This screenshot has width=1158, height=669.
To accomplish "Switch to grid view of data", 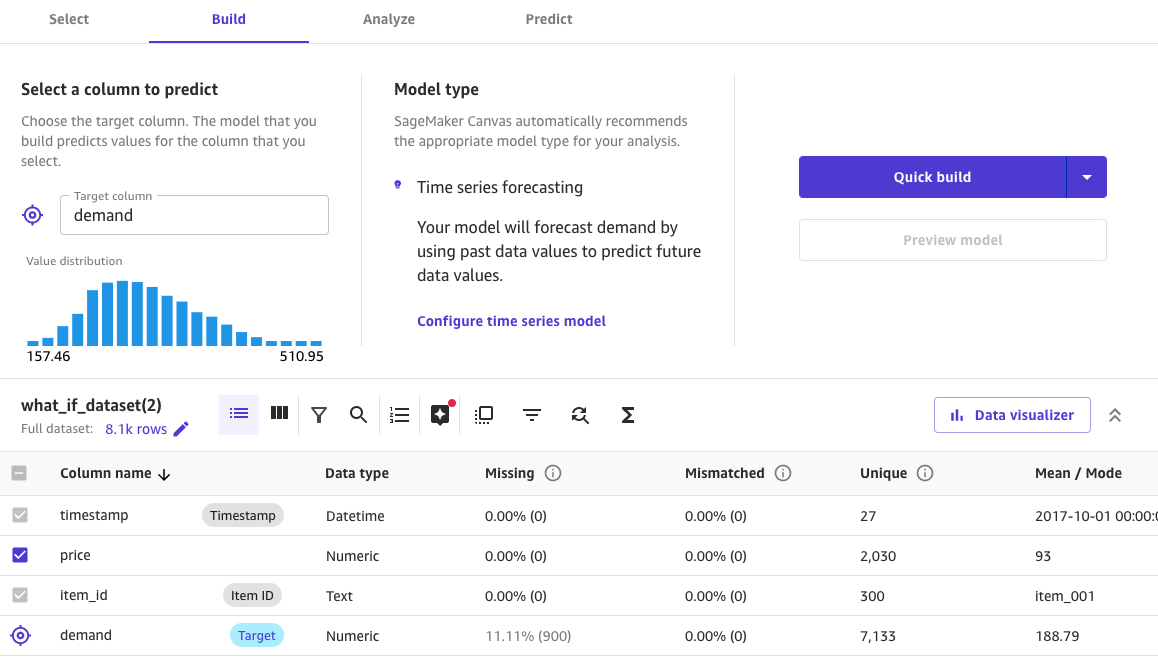I will click(280, 414).
